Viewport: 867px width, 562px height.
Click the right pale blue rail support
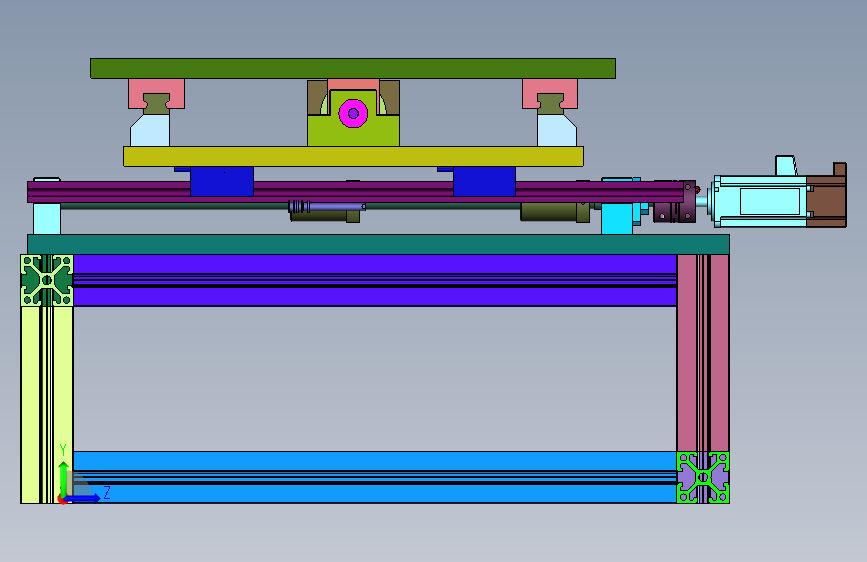point(557,131)
